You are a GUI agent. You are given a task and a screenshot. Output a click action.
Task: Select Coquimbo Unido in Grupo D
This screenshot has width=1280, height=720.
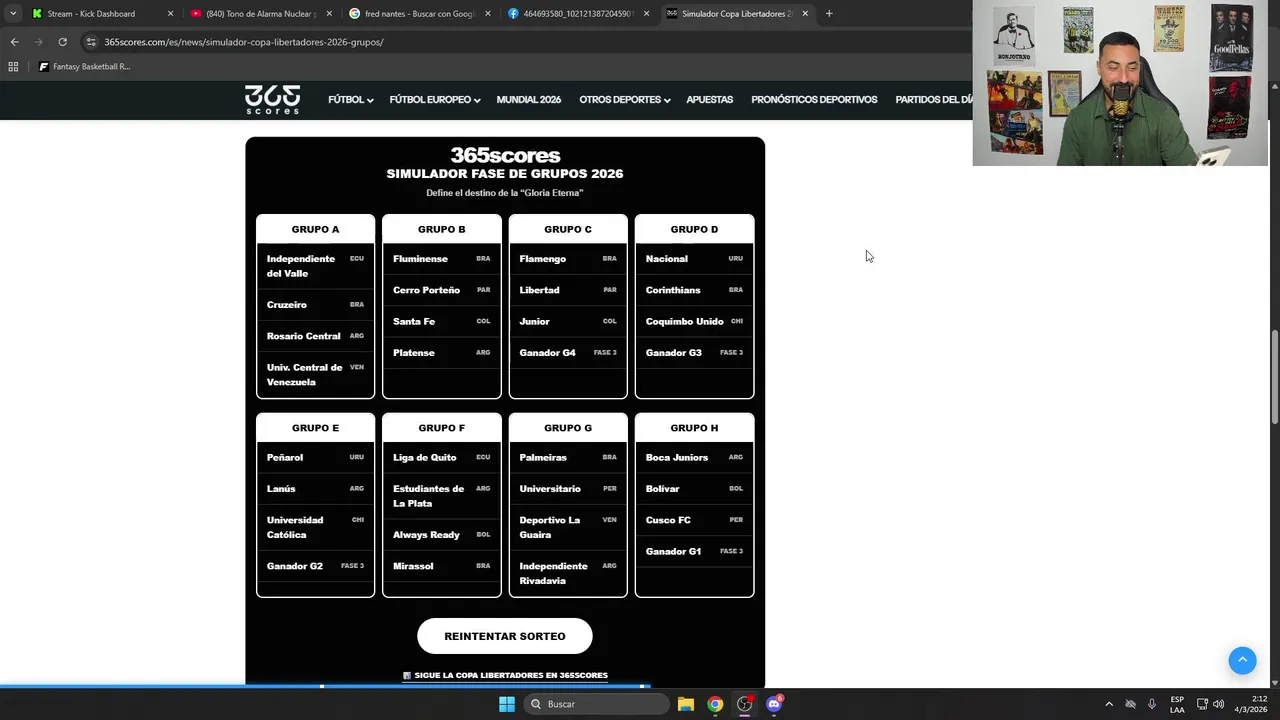point(694,322)
